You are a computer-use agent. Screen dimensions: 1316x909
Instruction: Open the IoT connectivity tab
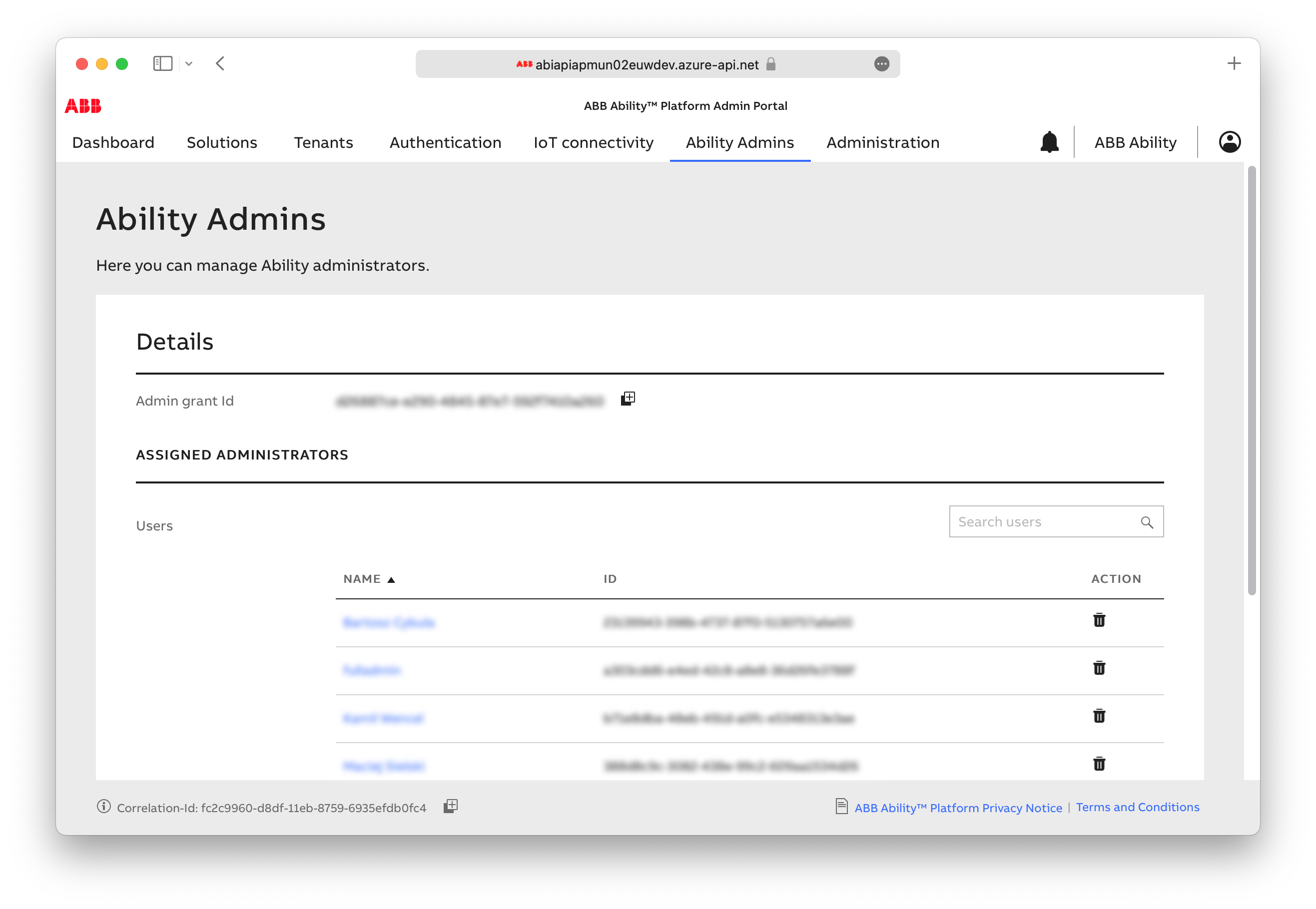[593, 142]
